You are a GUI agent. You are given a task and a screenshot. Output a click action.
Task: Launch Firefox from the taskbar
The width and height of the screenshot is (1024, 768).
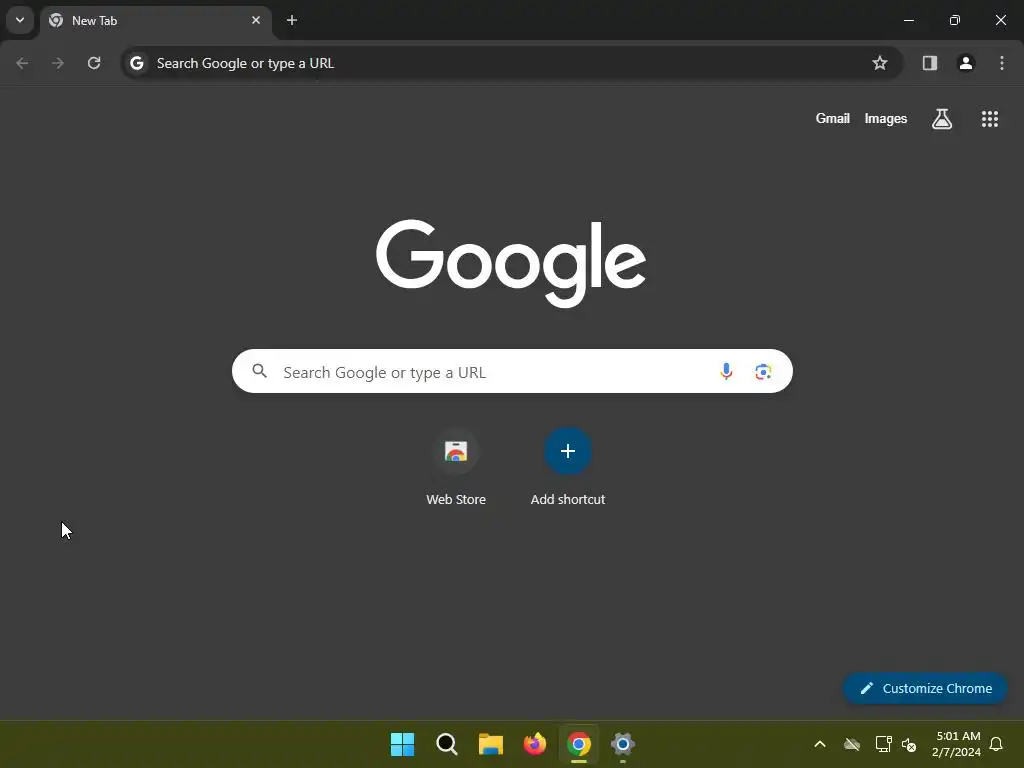tap(535, 744)
